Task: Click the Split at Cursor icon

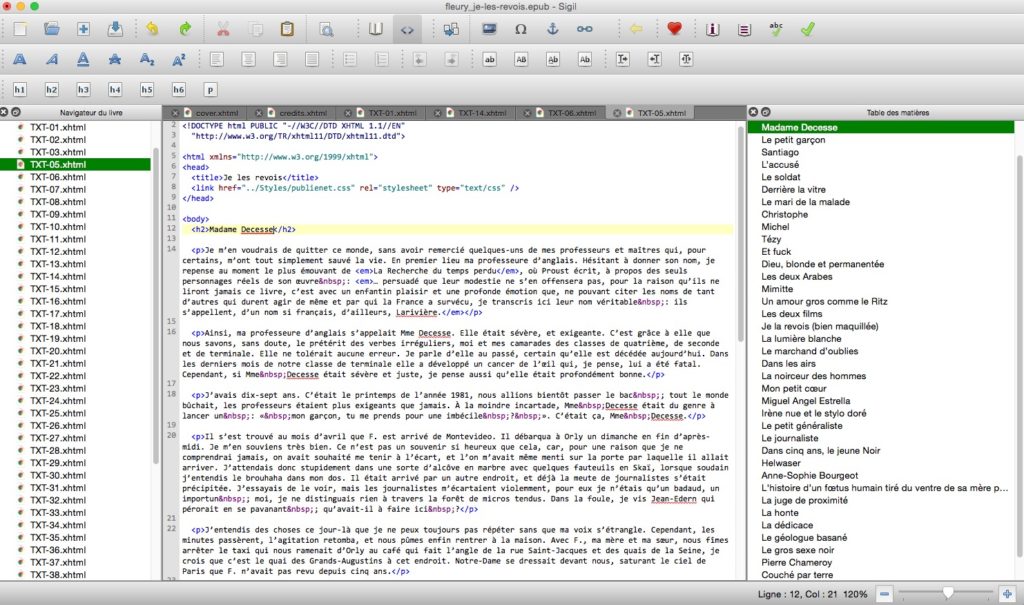Action: coord(451,29)
